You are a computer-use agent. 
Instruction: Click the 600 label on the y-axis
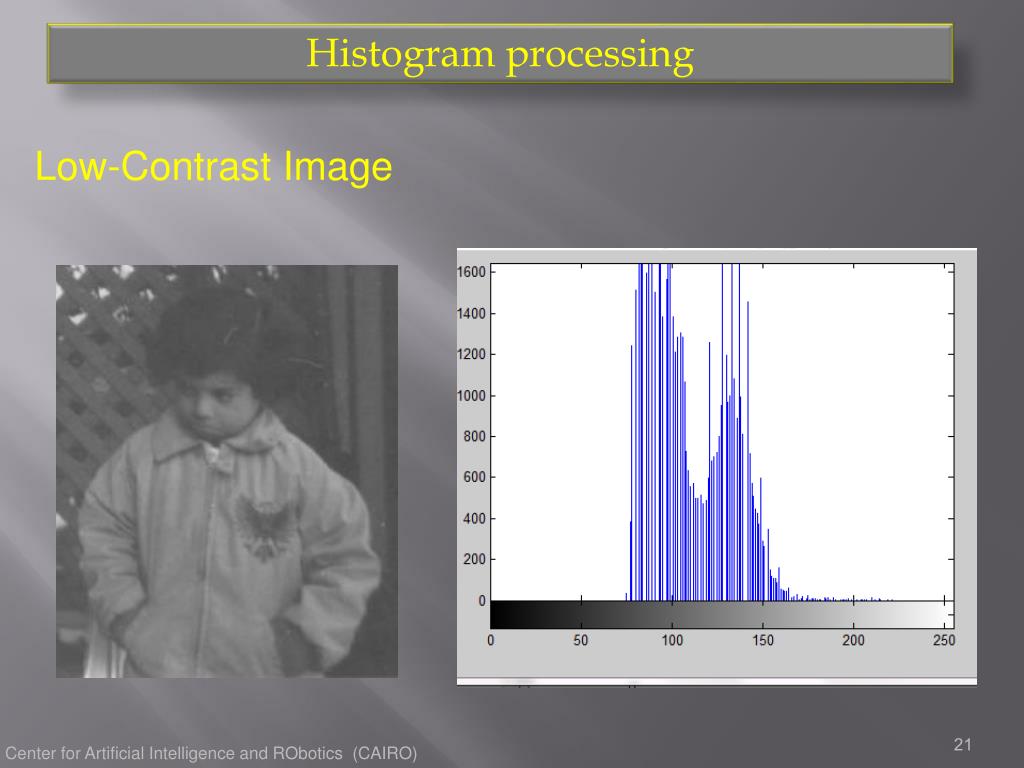(475, 477)
